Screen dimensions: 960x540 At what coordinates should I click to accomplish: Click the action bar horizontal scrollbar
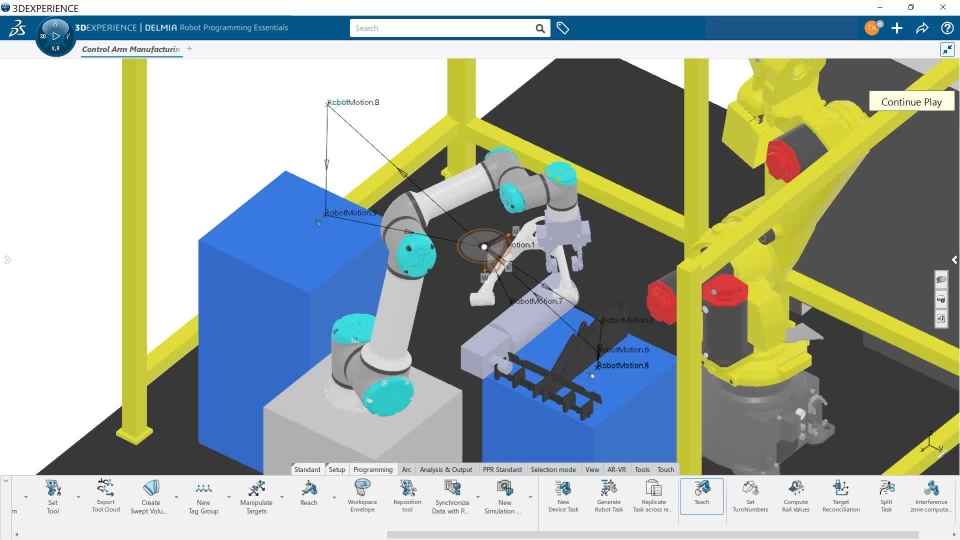(653, 534)
